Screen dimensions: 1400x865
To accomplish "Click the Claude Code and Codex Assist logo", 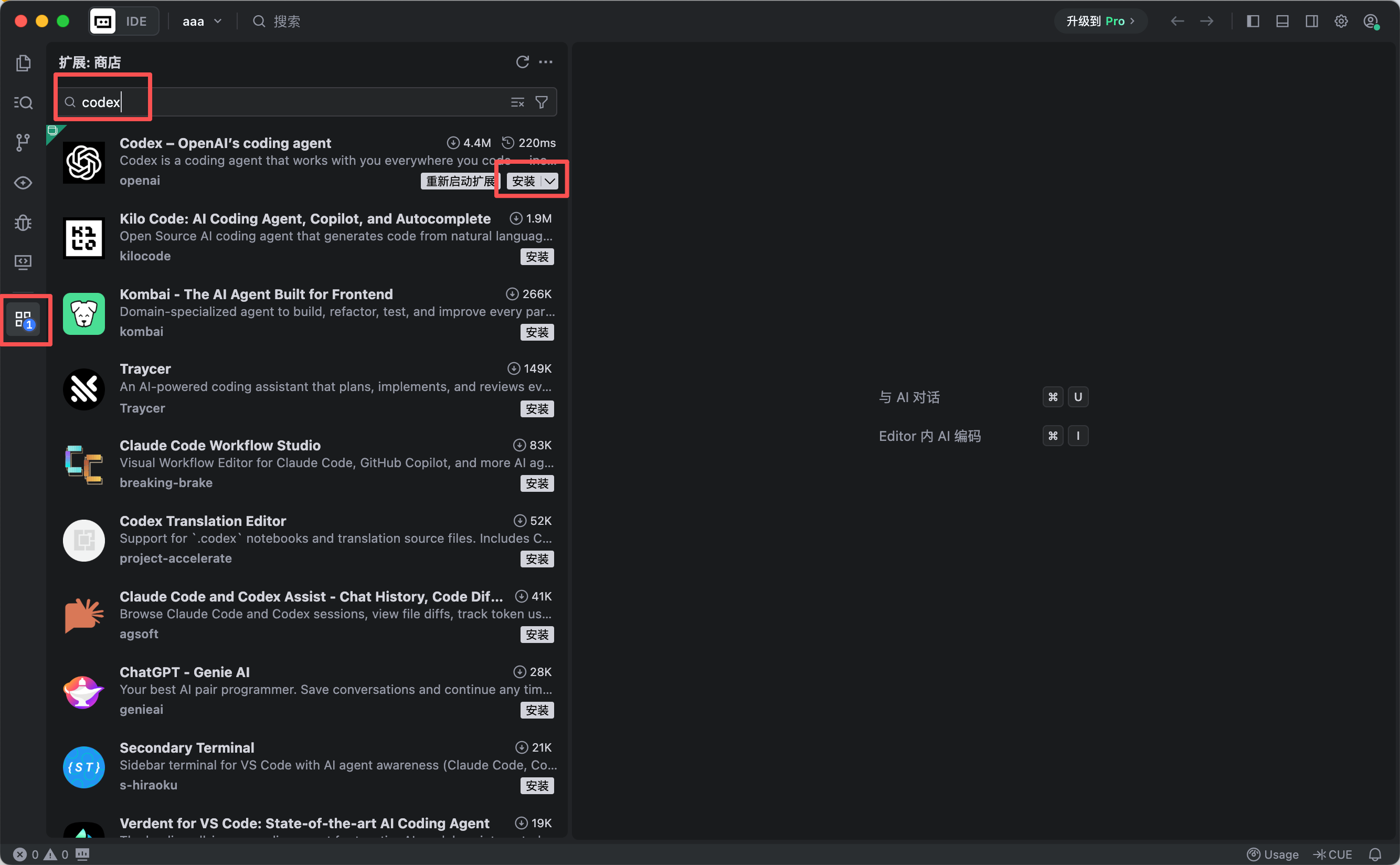I will coord(84,616).
